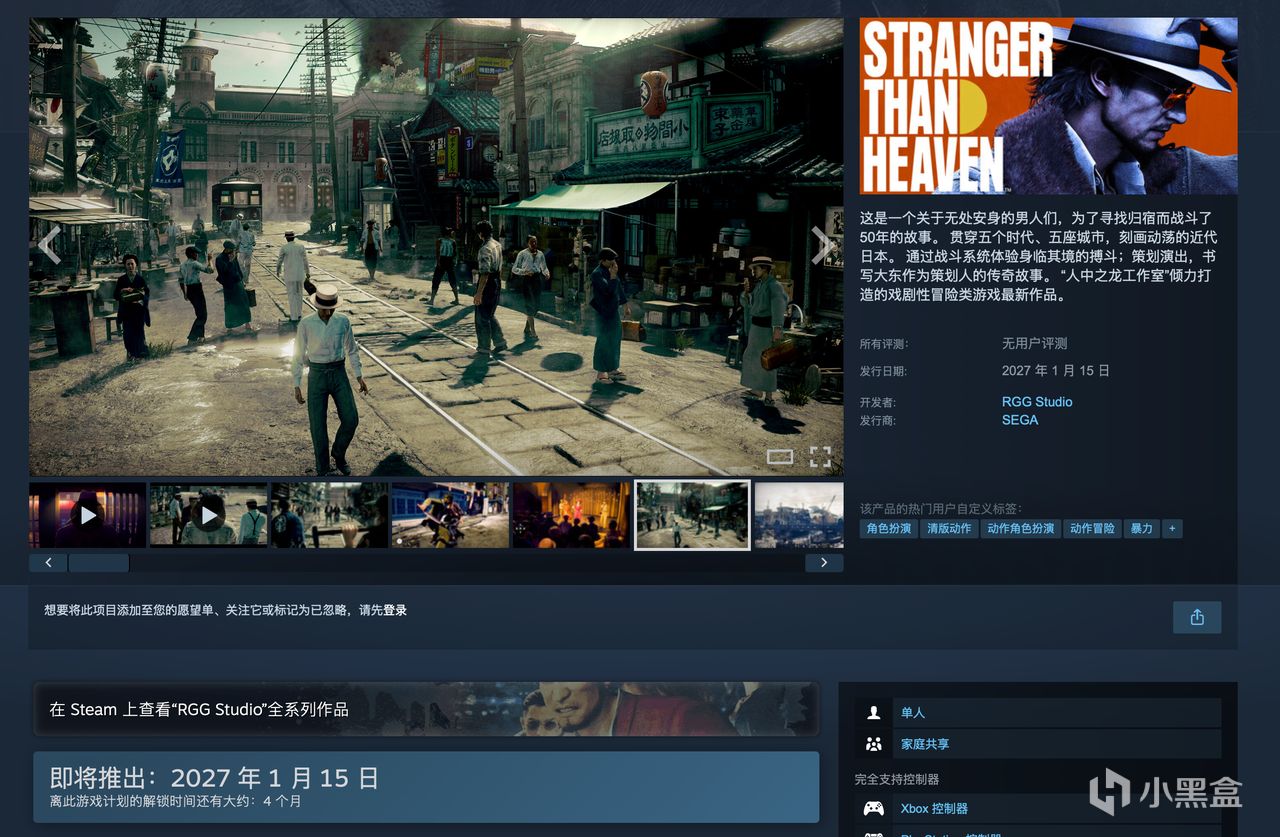
Task: Click the large main street screenshot
Action: 436,247
